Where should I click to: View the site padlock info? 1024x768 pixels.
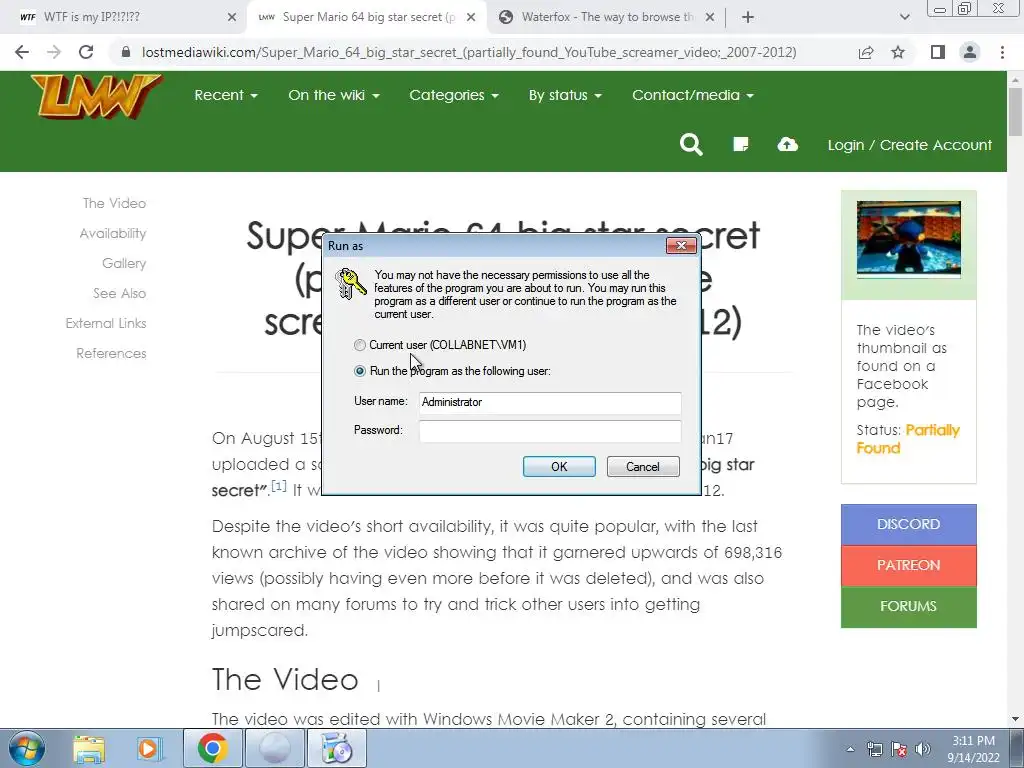pyautogui.click(x=126, y=52)
